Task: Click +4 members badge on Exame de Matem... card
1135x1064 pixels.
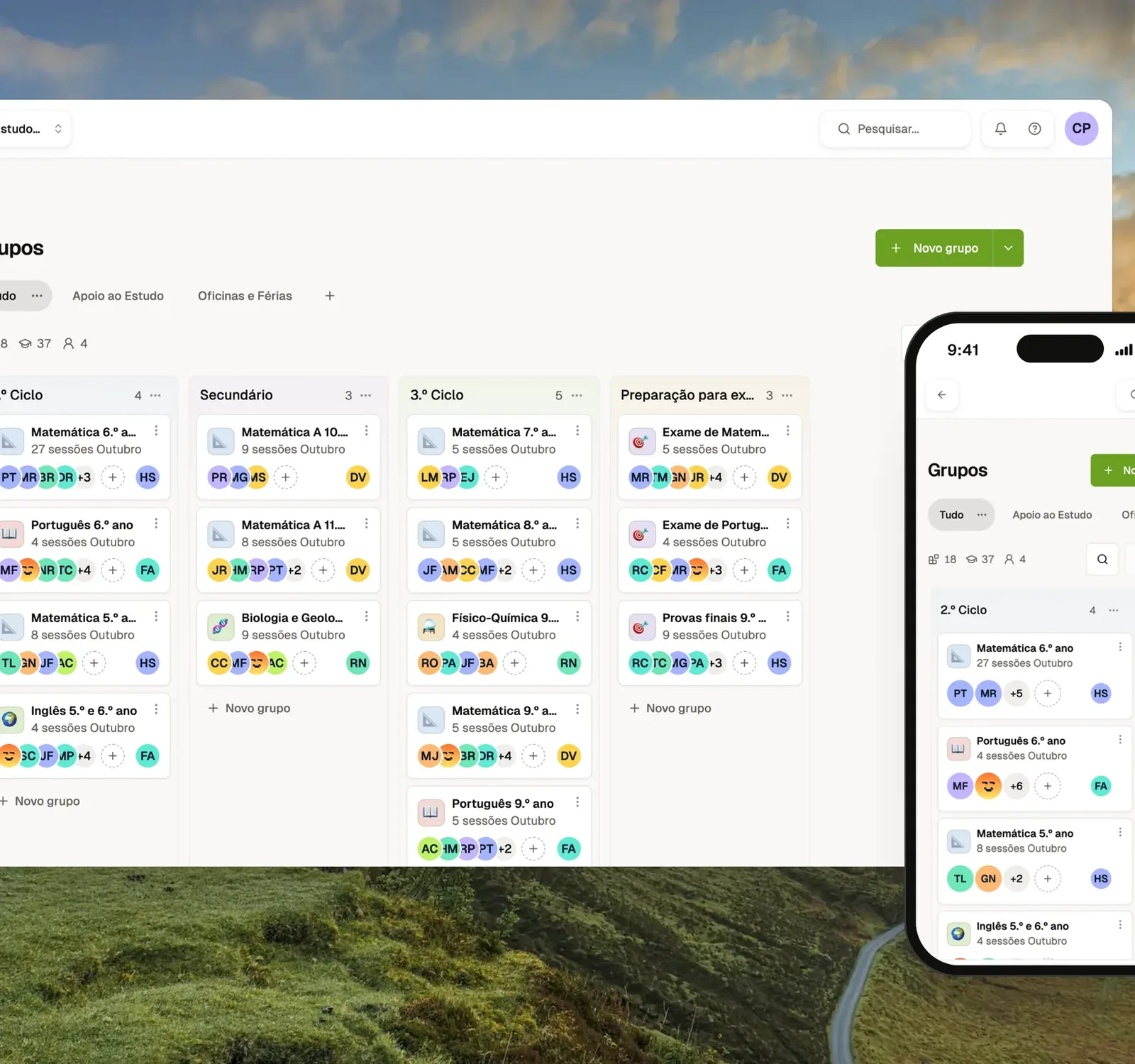Action: 715,477
